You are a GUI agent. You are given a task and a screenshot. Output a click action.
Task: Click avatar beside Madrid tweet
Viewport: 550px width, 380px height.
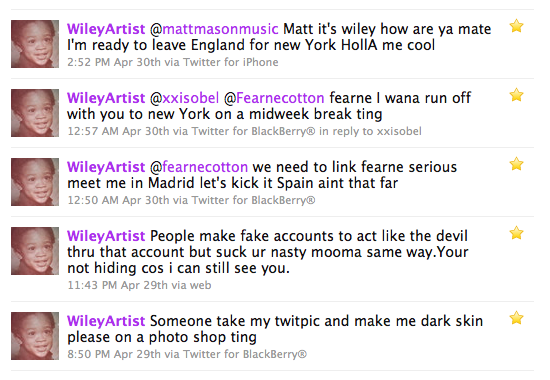pos(35,182)
